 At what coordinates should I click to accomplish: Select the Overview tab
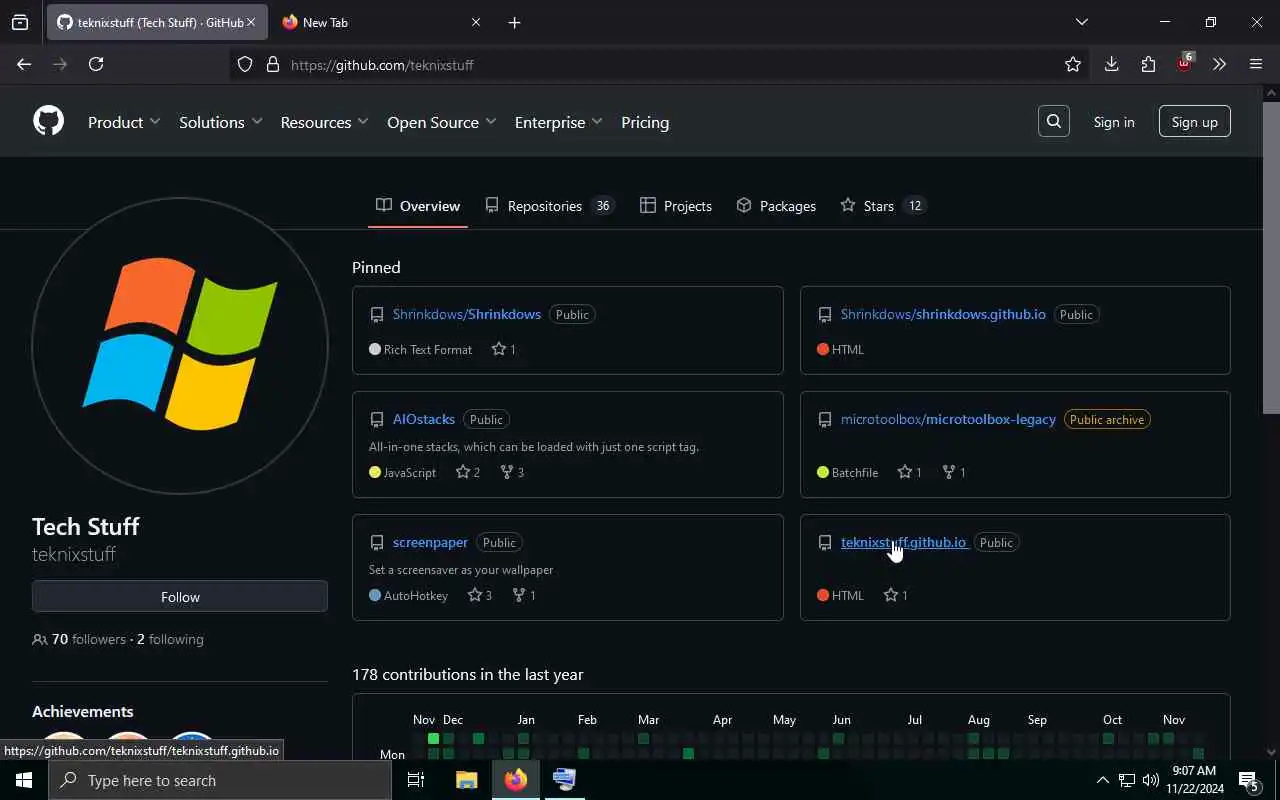418,206
